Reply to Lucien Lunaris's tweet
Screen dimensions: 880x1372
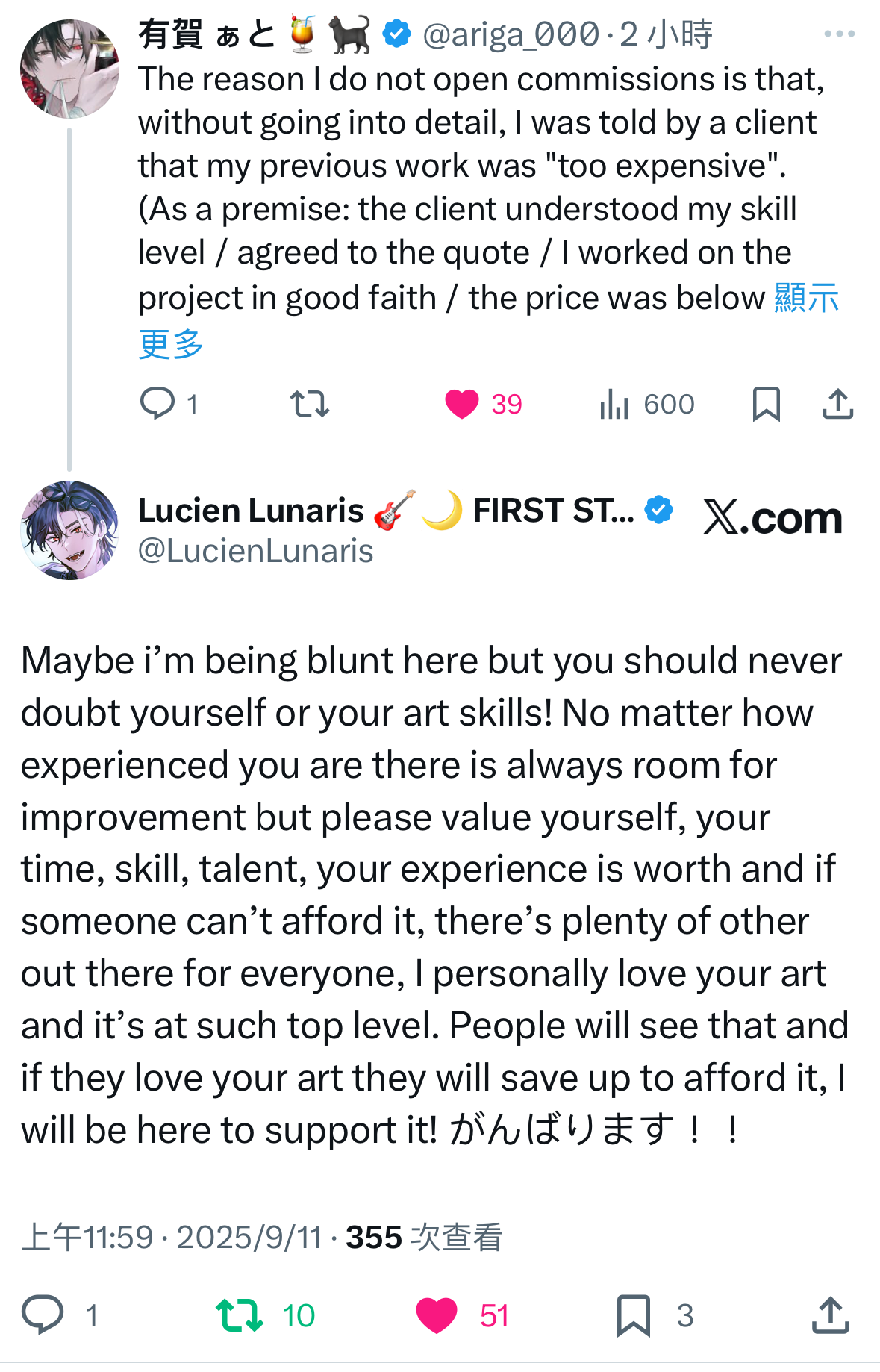43,1315
